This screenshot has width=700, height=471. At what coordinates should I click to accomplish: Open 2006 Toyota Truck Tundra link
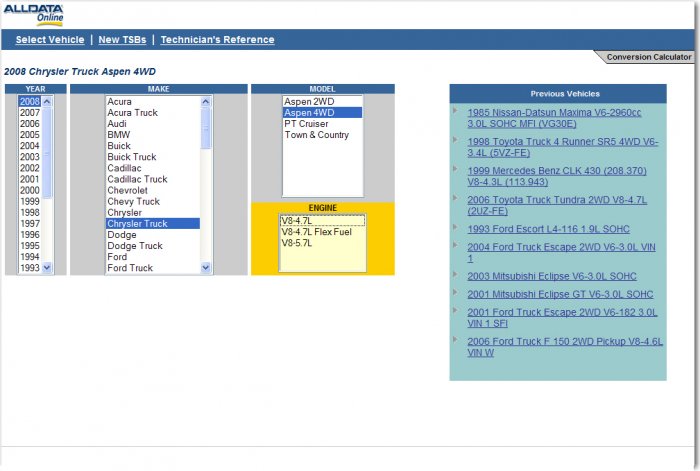pyautogui.click(x=557, y=205)
